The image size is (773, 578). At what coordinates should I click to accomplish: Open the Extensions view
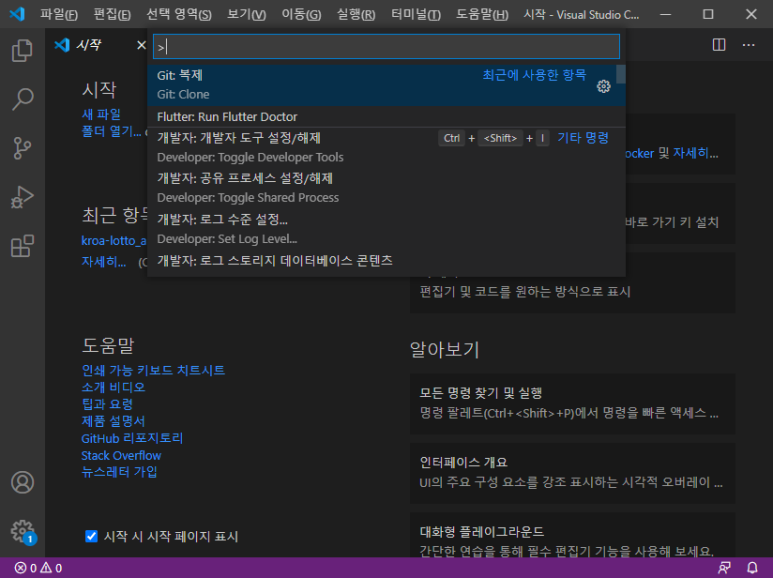point(22,246)
